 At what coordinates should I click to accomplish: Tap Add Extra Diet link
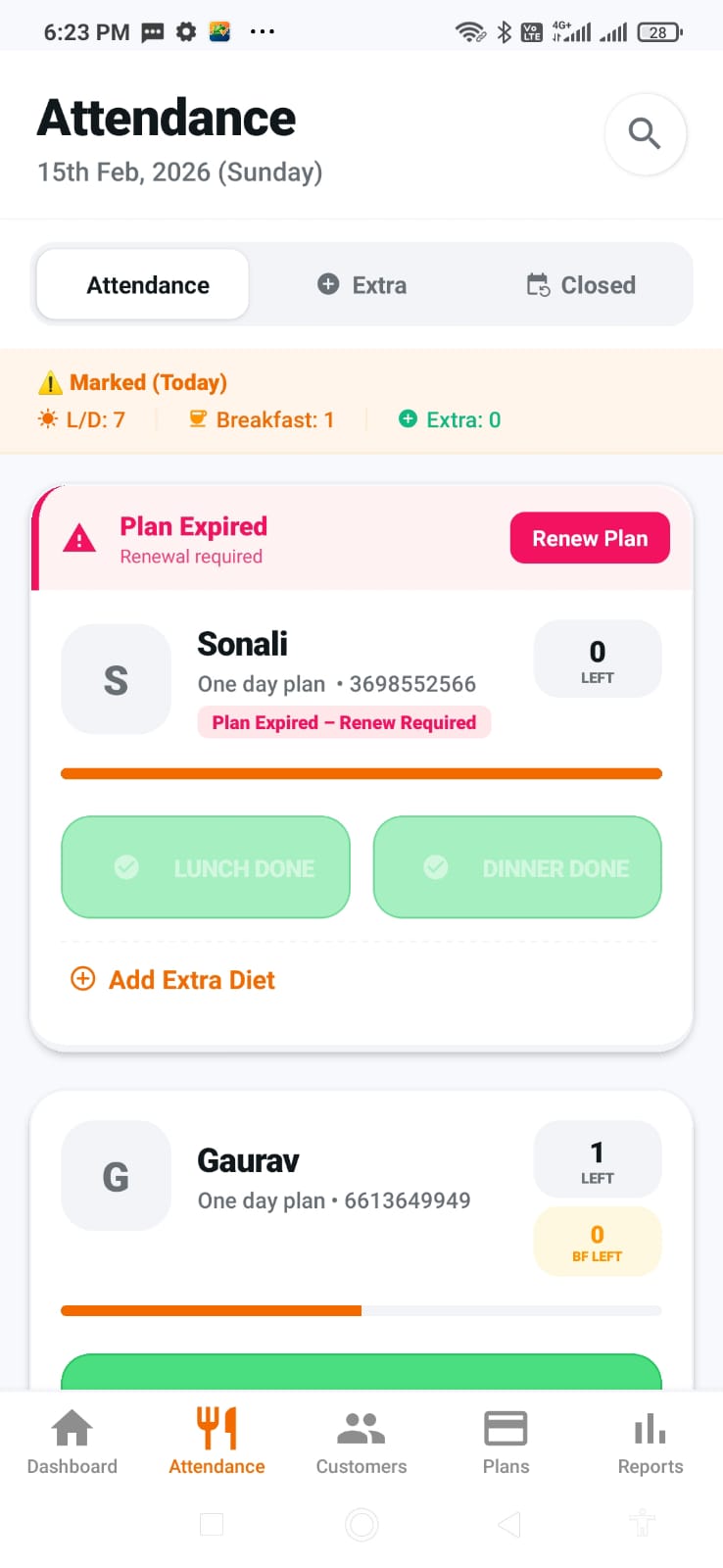click(192, 980)
